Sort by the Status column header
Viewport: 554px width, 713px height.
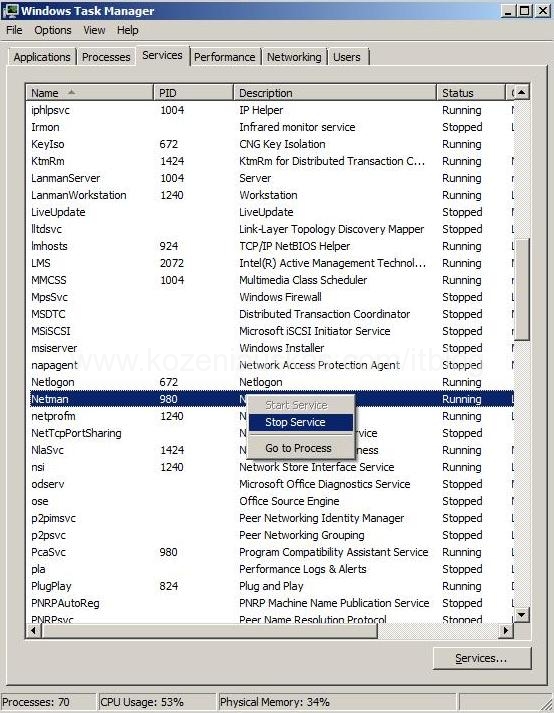[471, 93]
